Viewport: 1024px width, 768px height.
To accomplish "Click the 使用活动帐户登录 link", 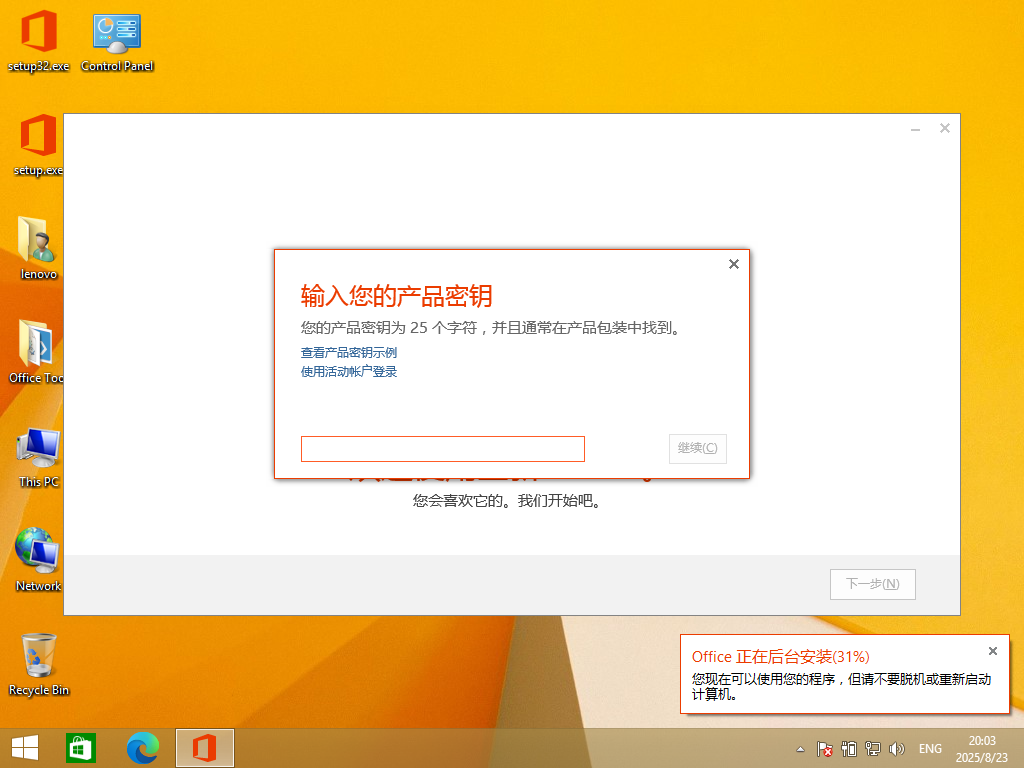I will (x=349, y=372).
